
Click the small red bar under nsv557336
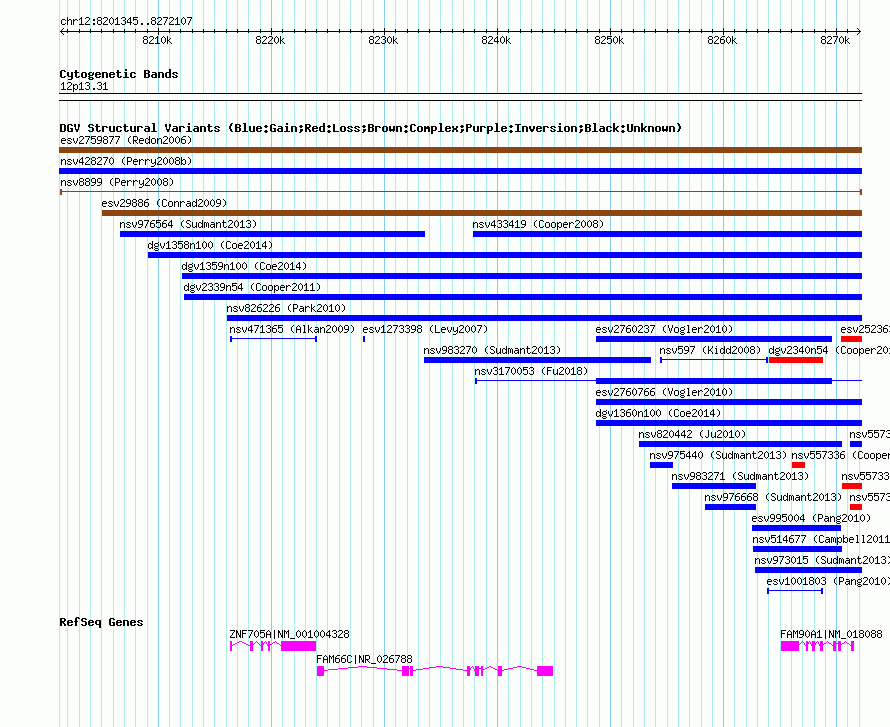(799, 465)
